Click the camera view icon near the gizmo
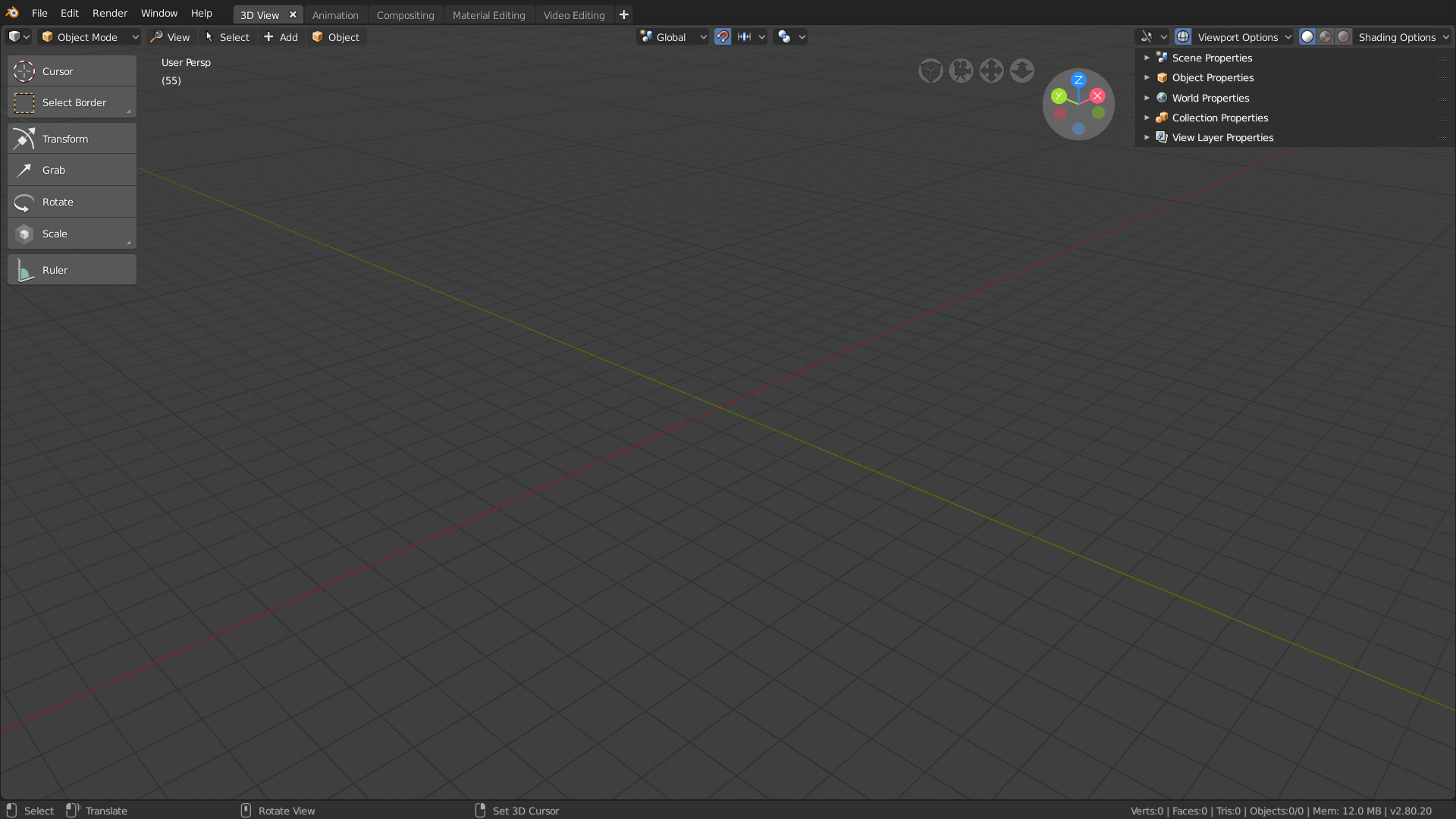 pos(961,70)
